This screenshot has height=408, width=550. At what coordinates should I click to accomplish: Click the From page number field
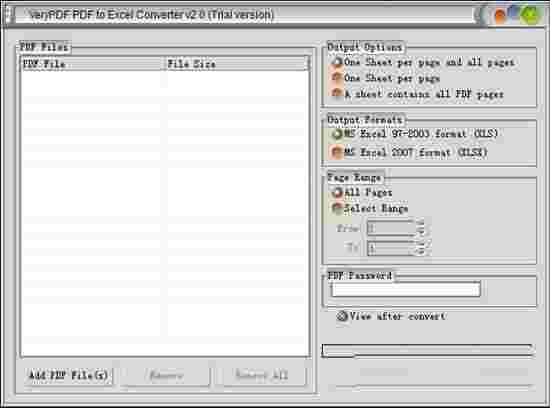click(391, 228)
